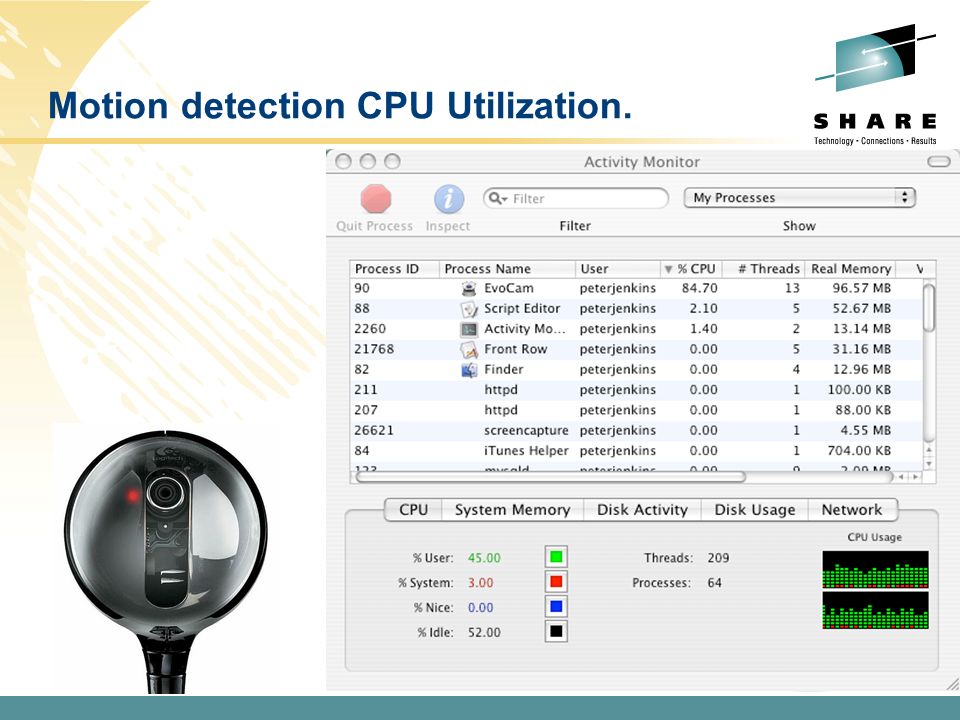Select the EvoCam process name

pyautogui.click(x=508, y=288)
